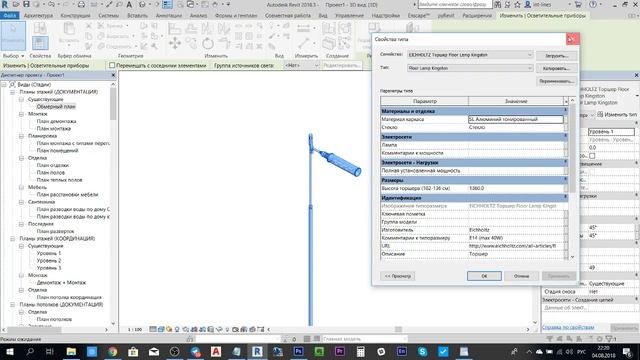Click the Revit icon on taskbar

[257, 351]
